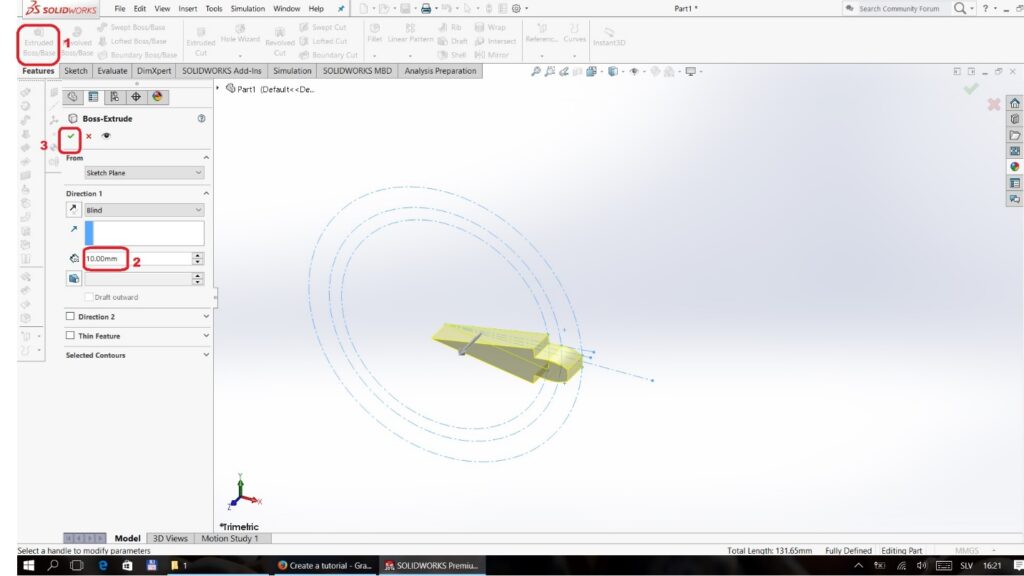
Task: Cancel Boss-Extrude with the red X
Action: [88, 136]
